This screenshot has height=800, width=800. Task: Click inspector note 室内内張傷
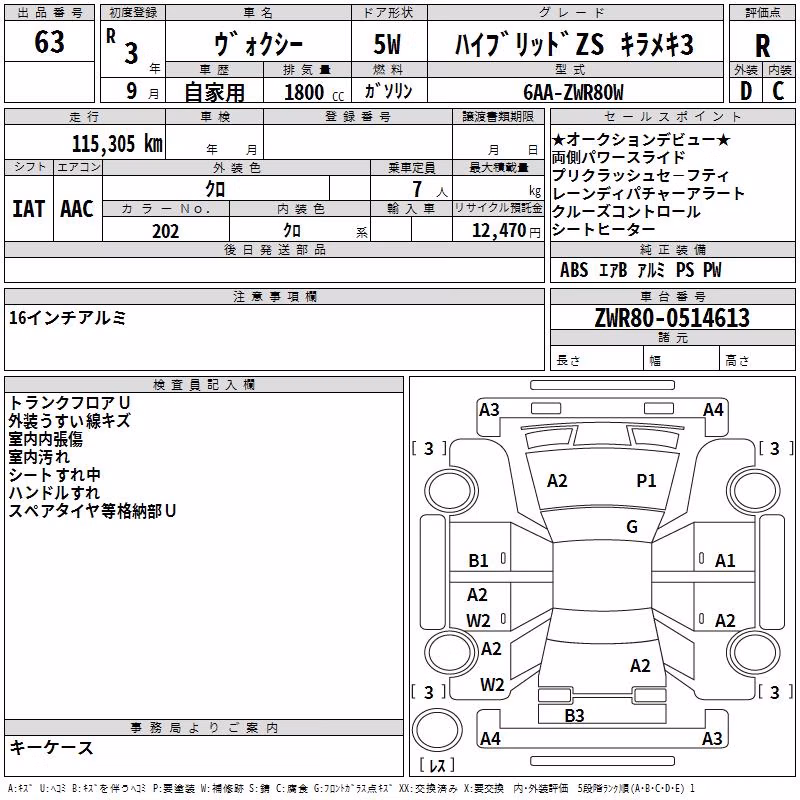[x=45, y=439]
